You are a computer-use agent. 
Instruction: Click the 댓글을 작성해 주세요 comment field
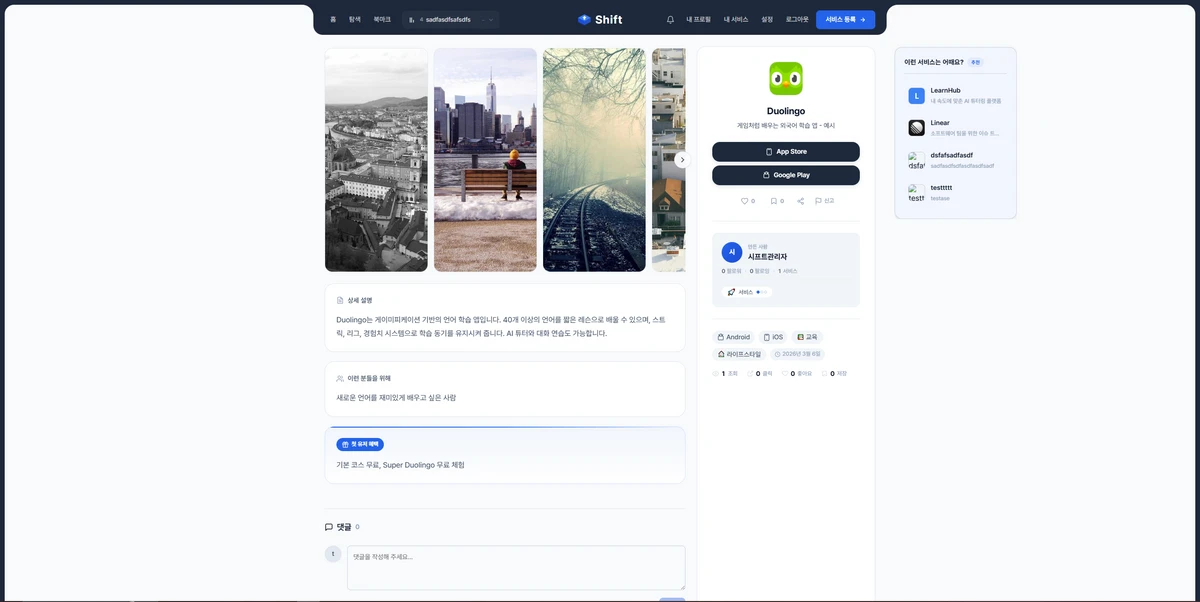pyautogui.click(x=516, y=567)
